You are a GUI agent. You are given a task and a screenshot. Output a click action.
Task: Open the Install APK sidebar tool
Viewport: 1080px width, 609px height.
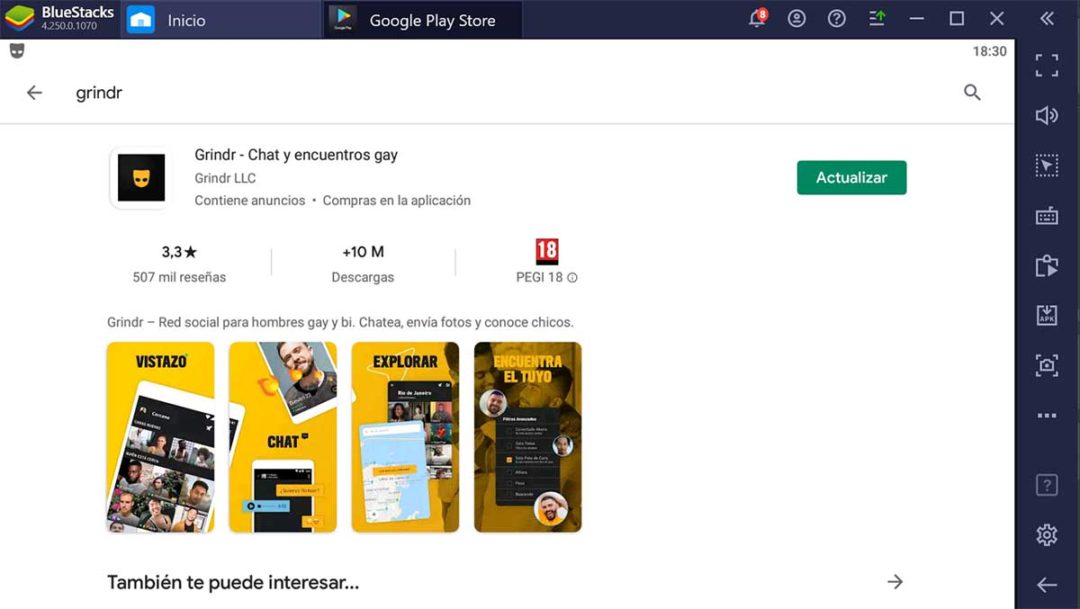point(1046,315)
